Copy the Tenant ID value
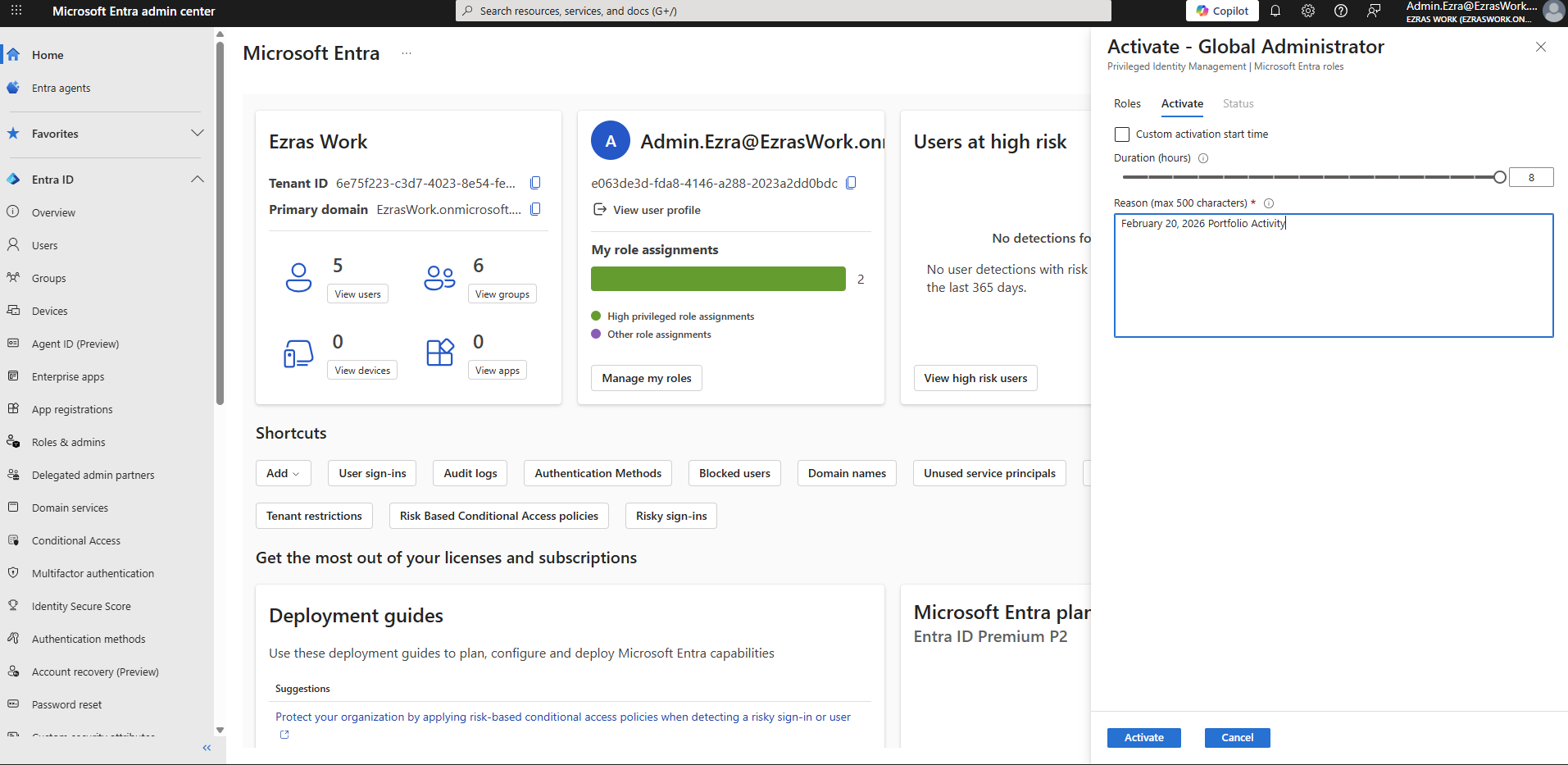The width and height of the screenshot is (1568, 765). 535,183
